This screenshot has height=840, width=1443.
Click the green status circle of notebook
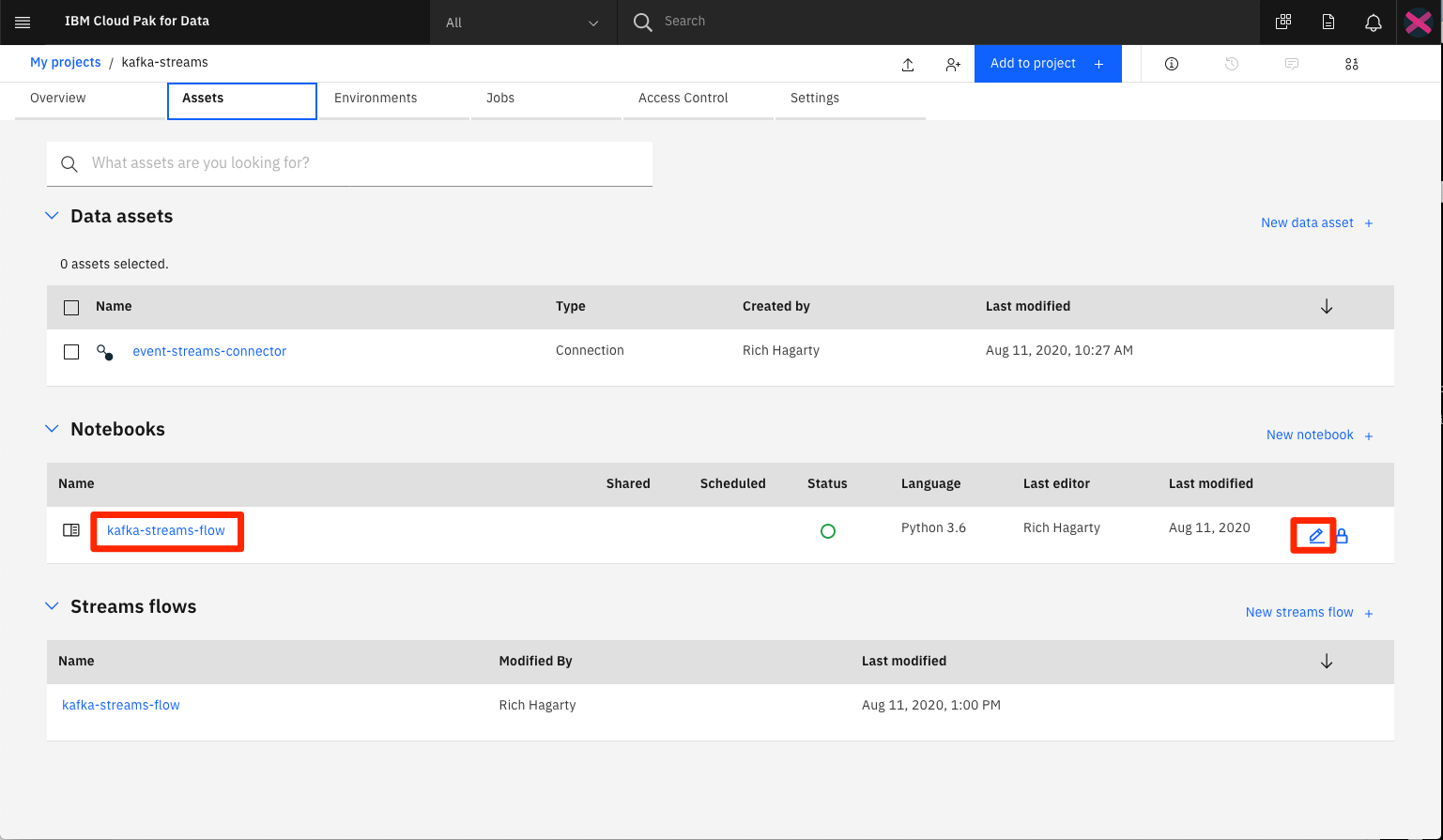coord(828,531)
